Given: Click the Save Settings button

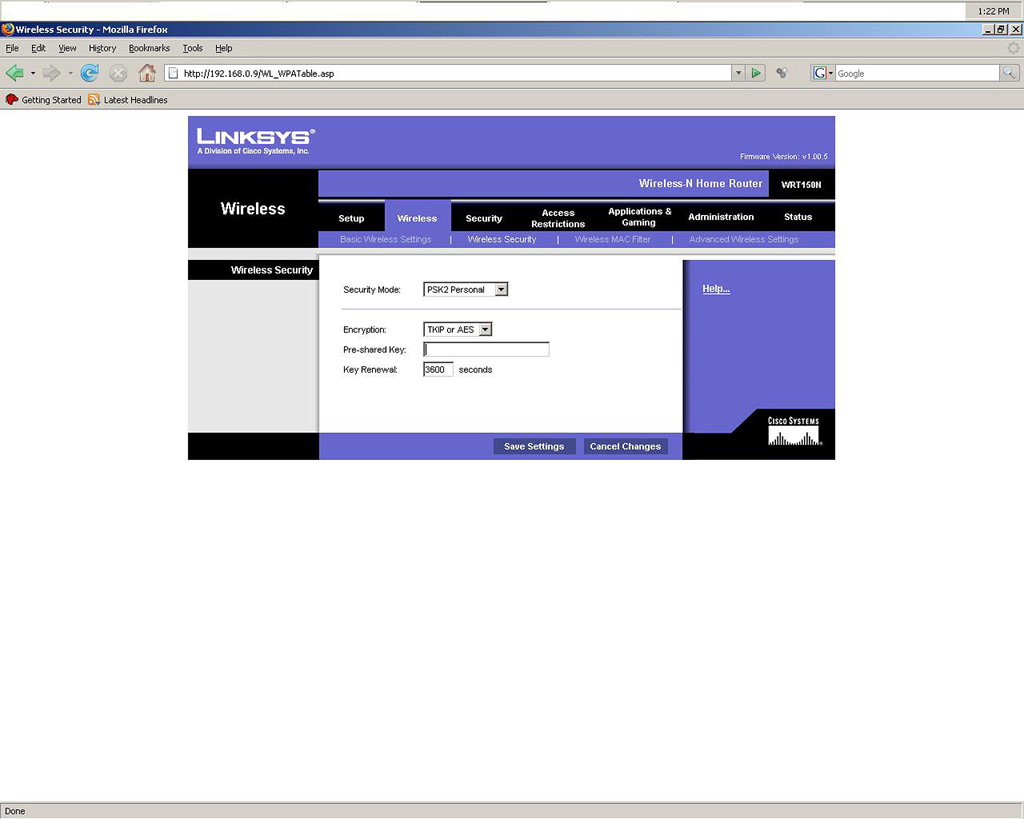Looking at the screenshot, I should point(534,446).
